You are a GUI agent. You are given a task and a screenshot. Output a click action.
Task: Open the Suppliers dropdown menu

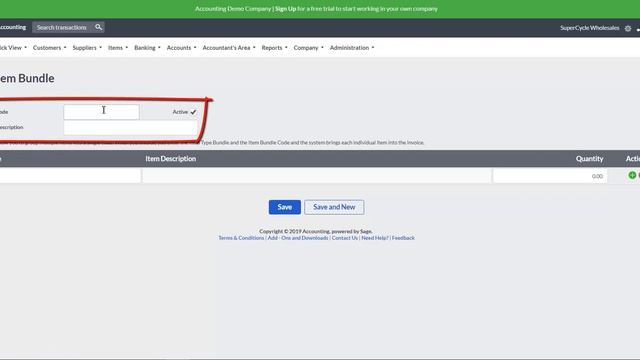pos(87,48)
